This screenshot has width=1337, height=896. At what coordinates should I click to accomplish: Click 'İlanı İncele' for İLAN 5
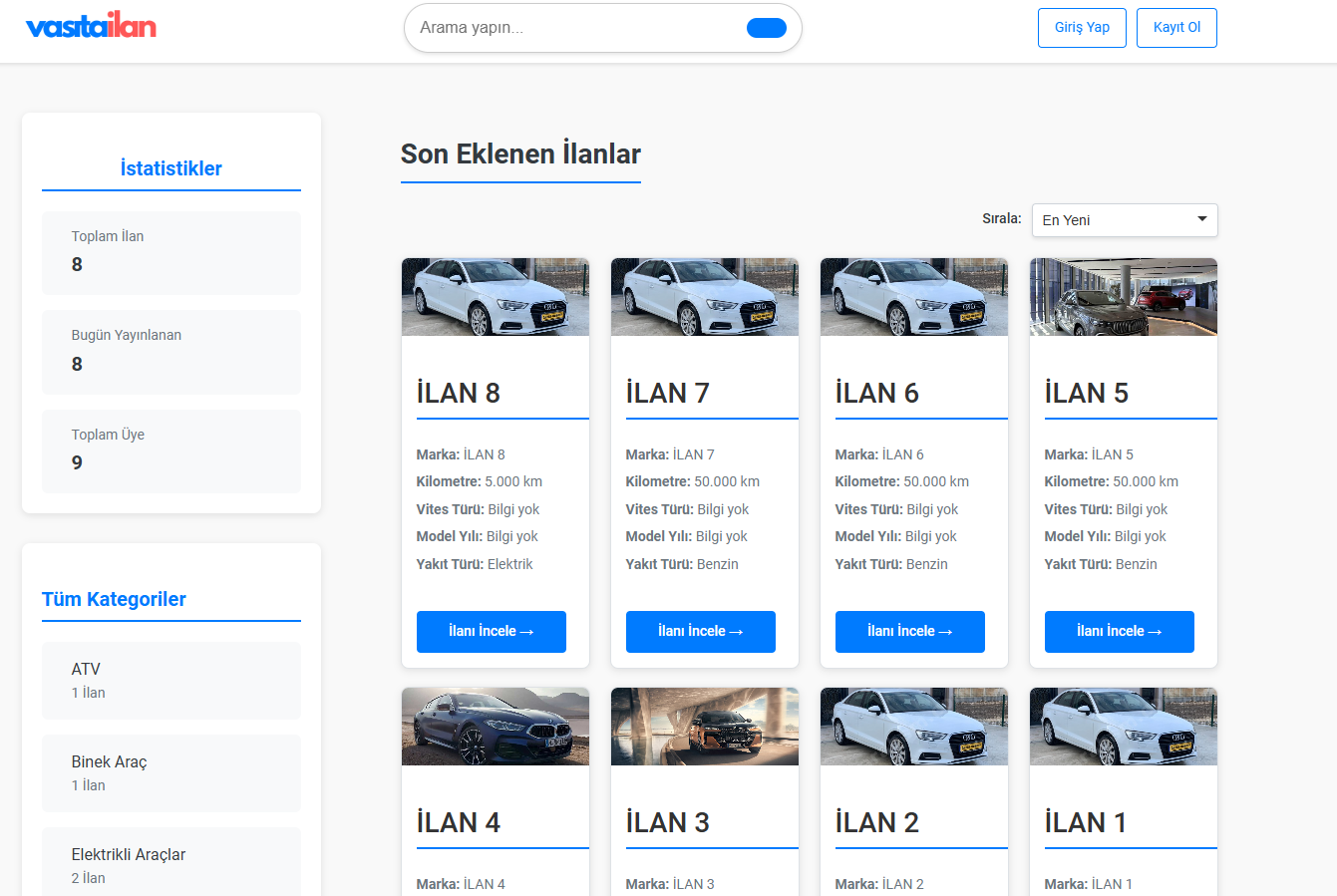[1120, 632]
